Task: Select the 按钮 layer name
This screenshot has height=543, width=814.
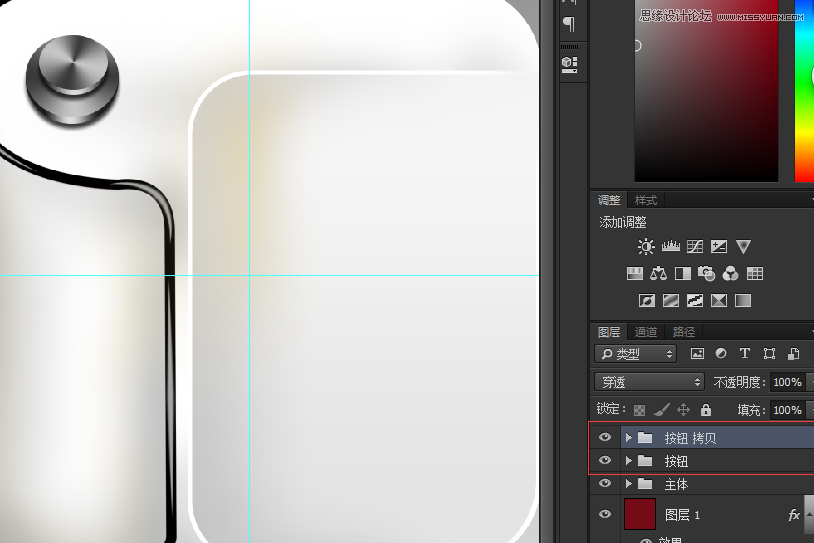Action: click(x=676, y=461)
